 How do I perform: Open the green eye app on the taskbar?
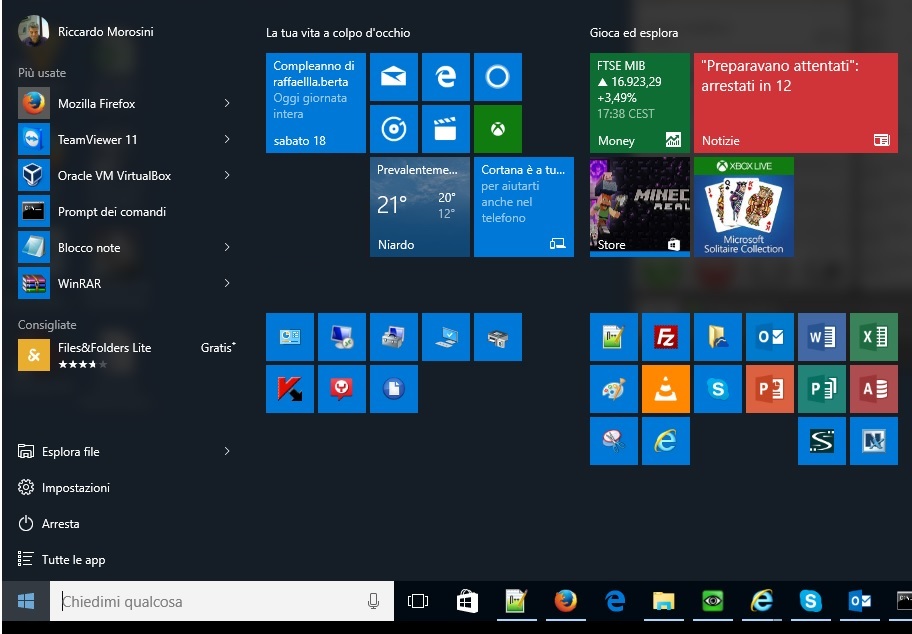pos(712,601)
